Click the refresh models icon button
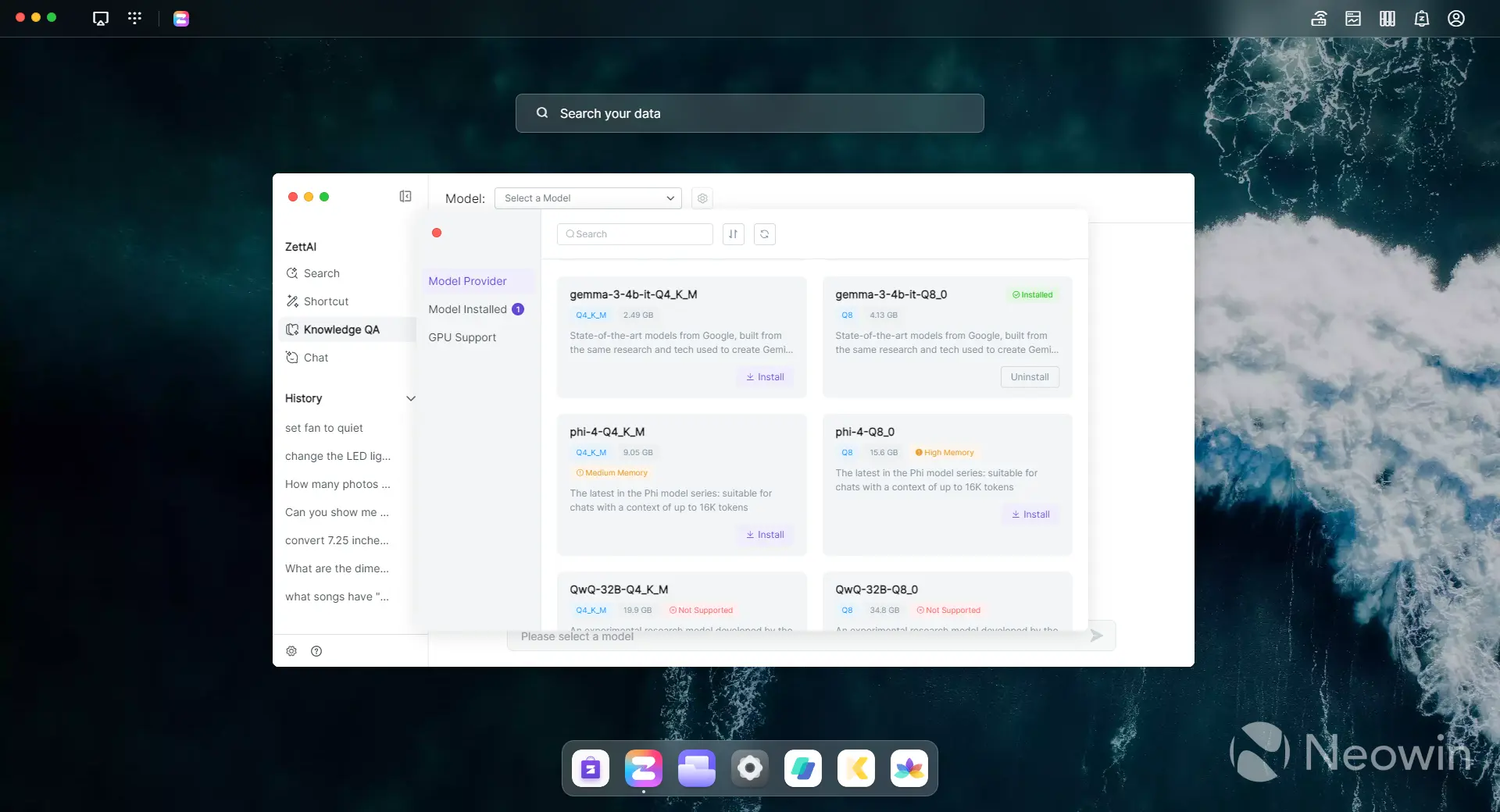This screenshot has height=812, width=1500. point(764,234)
